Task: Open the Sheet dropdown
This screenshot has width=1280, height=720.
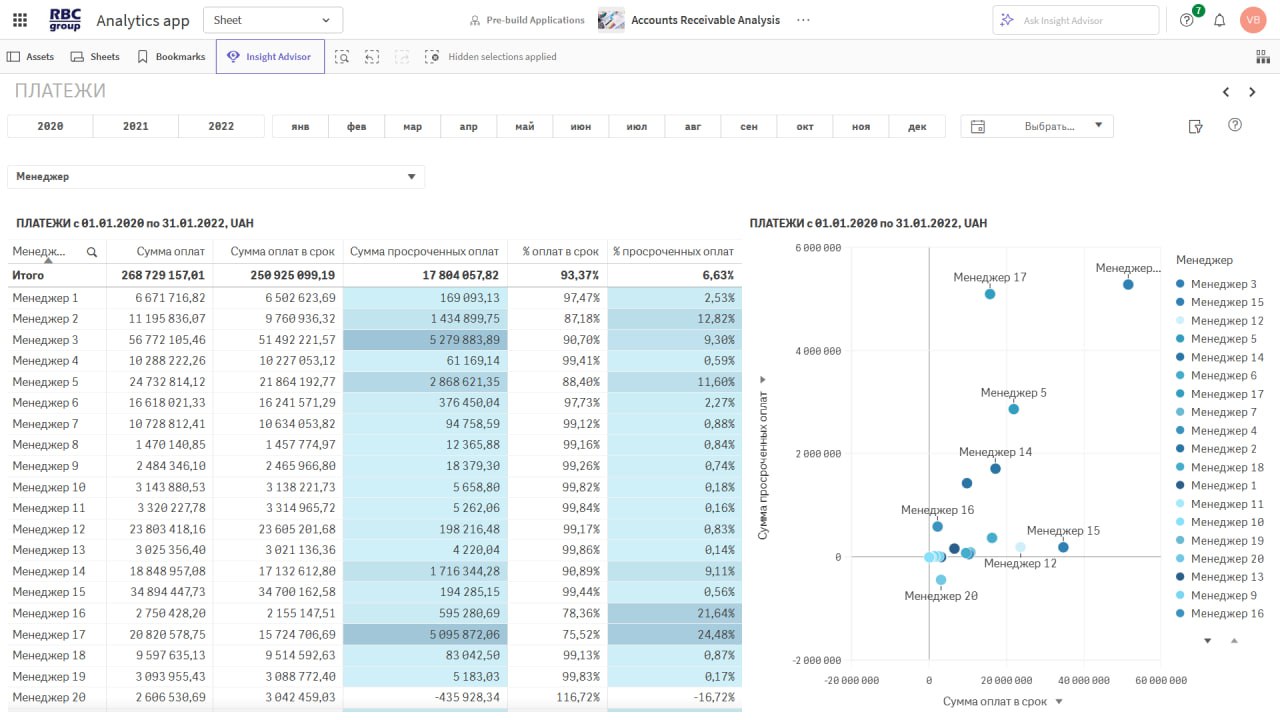Action: point(272,20)
